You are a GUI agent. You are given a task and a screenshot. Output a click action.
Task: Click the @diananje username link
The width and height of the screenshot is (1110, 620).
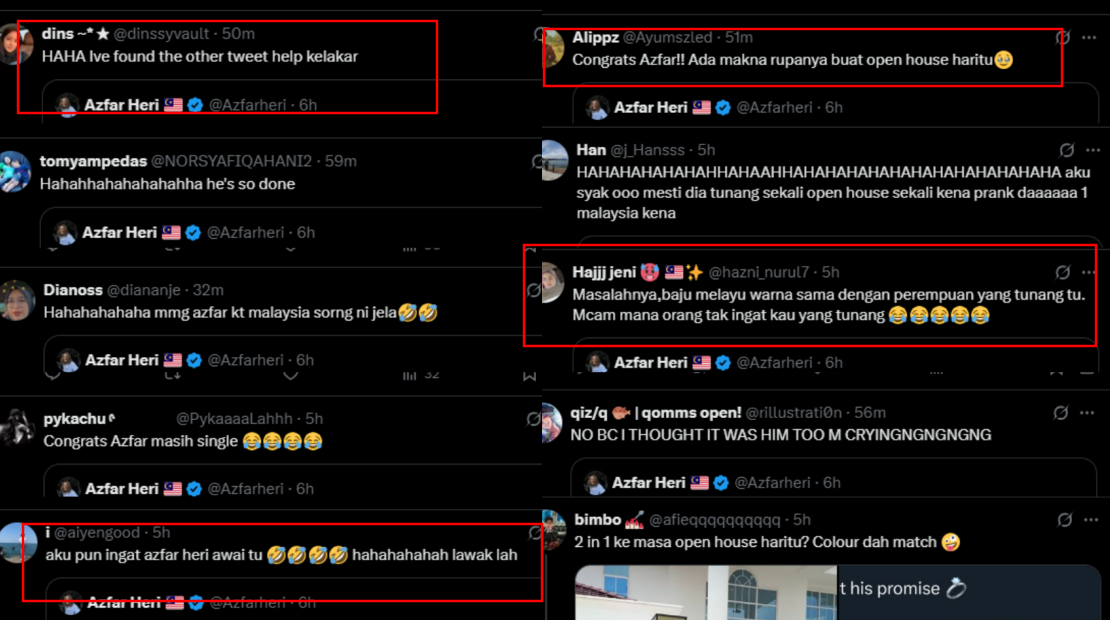147,290
